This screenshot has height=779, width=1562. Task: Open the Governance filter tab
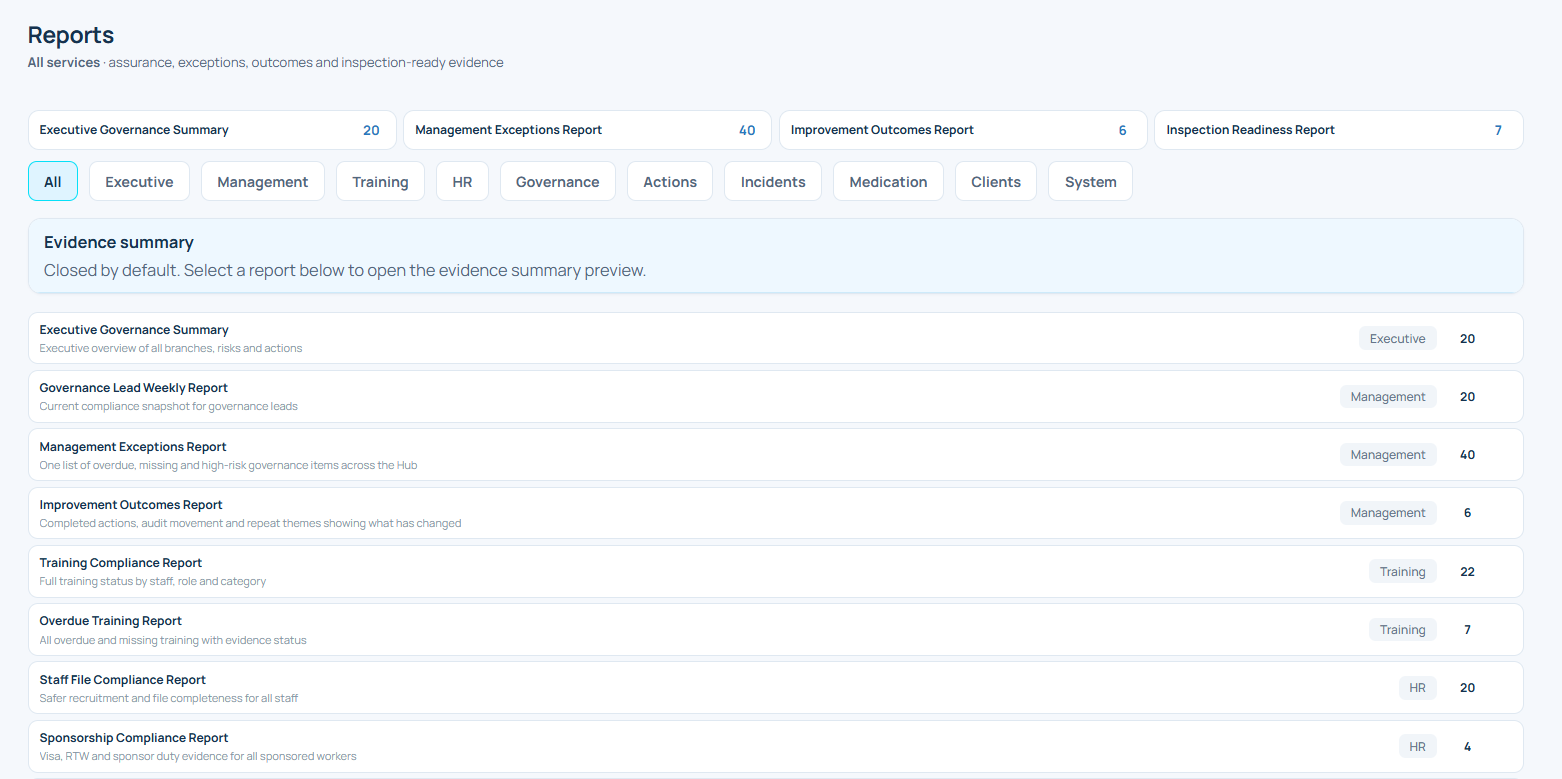coord(558,181)
